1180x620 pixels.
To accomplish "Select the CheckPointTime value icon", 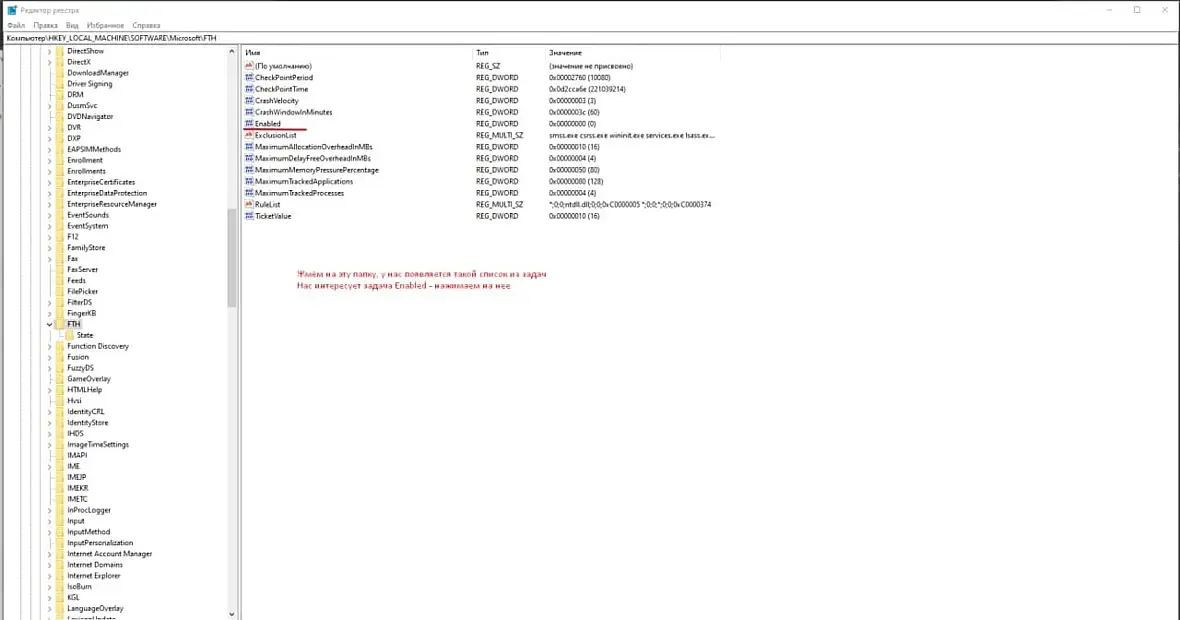I will pos(249,89).
